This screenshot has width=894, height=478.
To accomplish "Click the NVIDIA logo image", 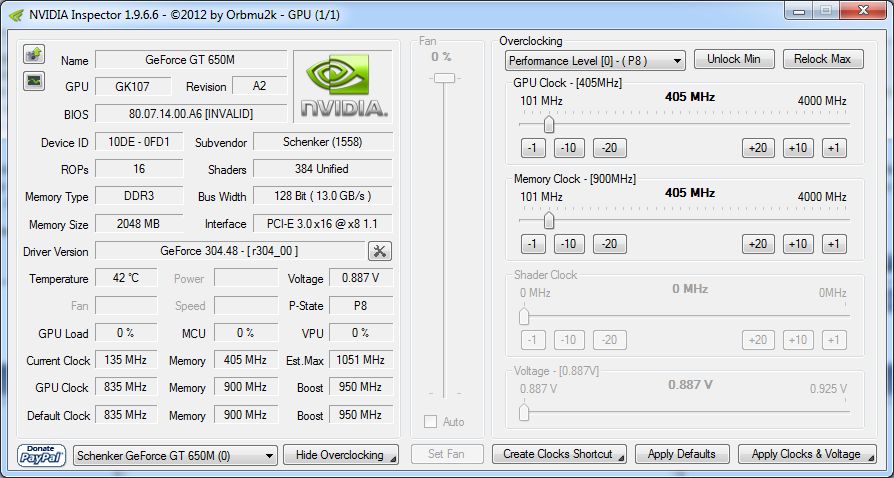I will (x=343, y=86).
